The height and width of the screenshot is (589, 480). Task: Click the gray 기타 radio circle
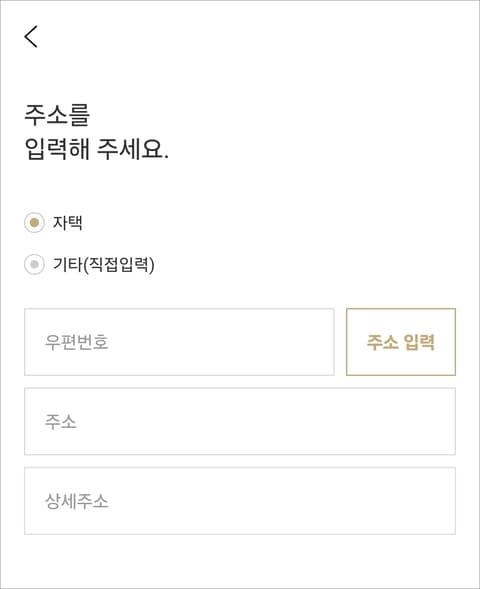pos(34,264)
